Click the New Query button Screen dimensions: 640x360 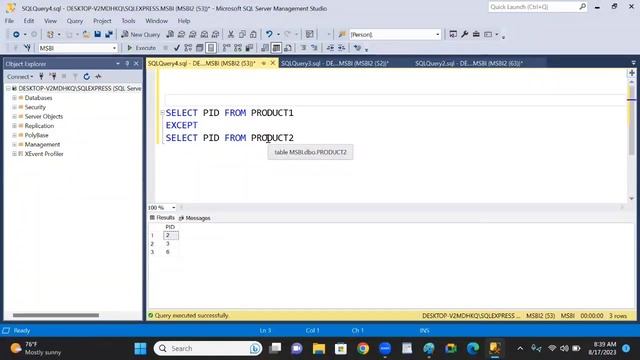coord(141,35)
